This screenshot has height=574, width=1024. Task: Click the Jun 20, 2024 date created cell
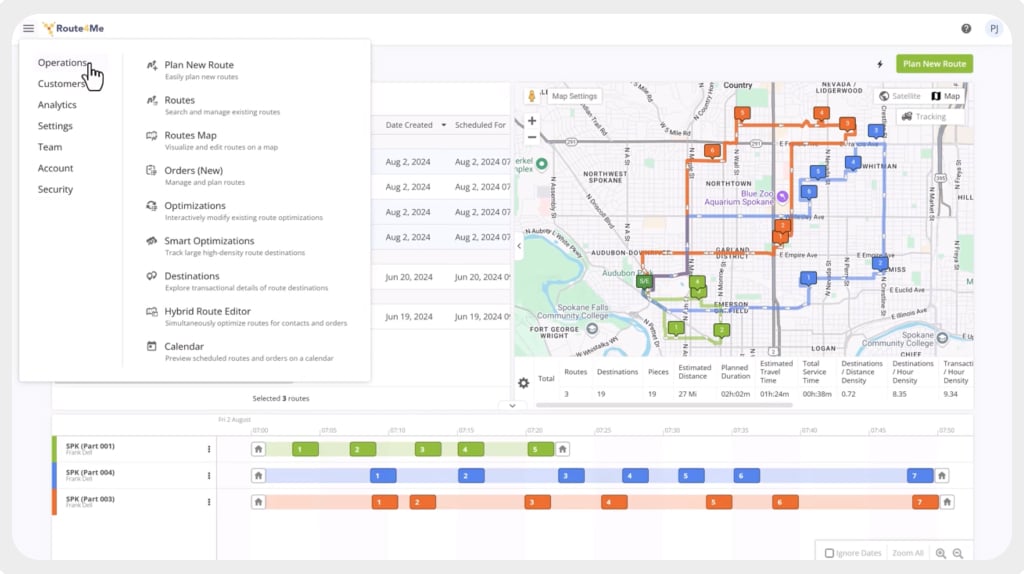click(409, 277)
